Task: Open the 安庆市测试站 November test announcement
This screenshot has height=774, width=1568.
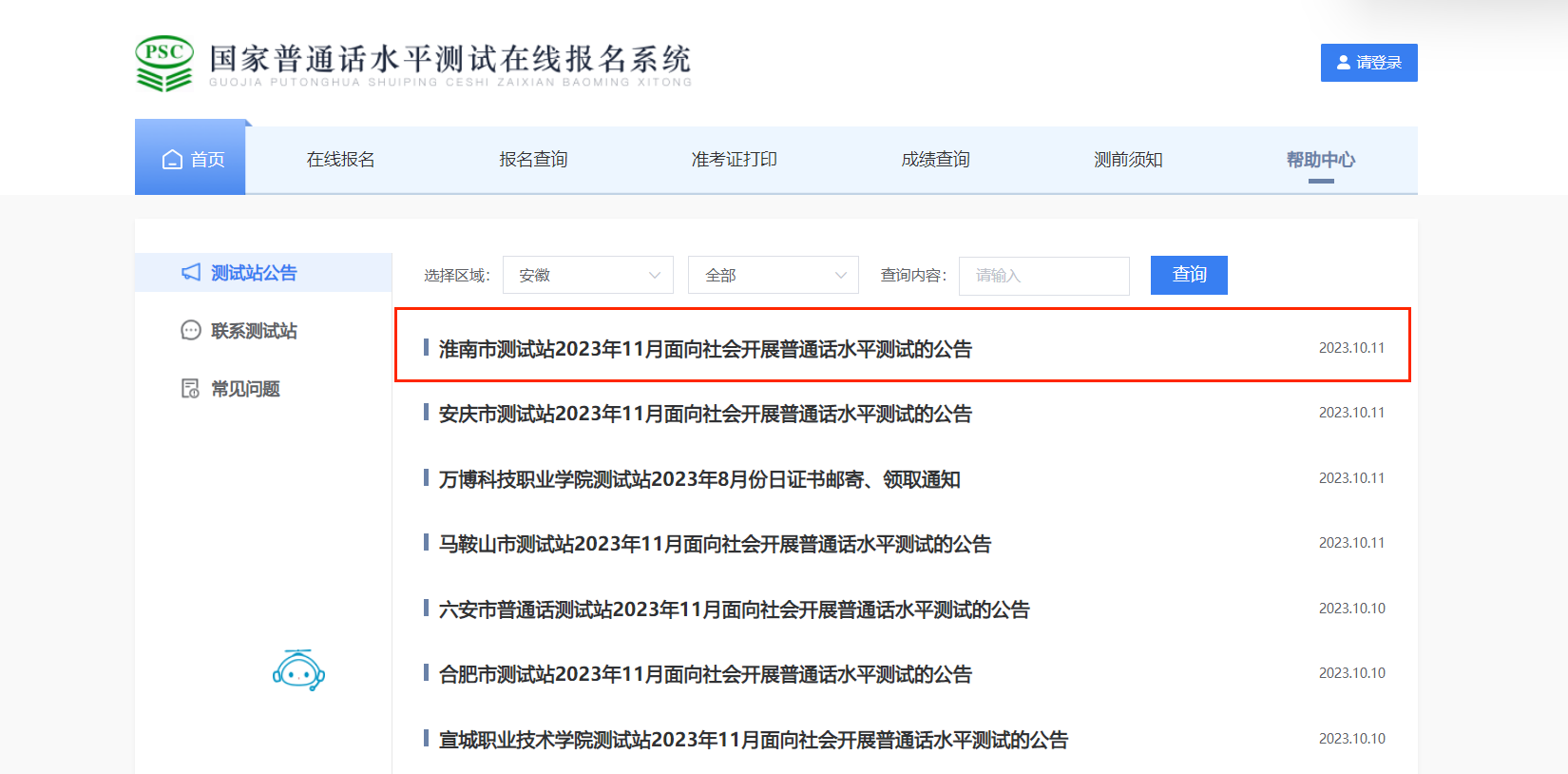Action: (x=705, y=415)
